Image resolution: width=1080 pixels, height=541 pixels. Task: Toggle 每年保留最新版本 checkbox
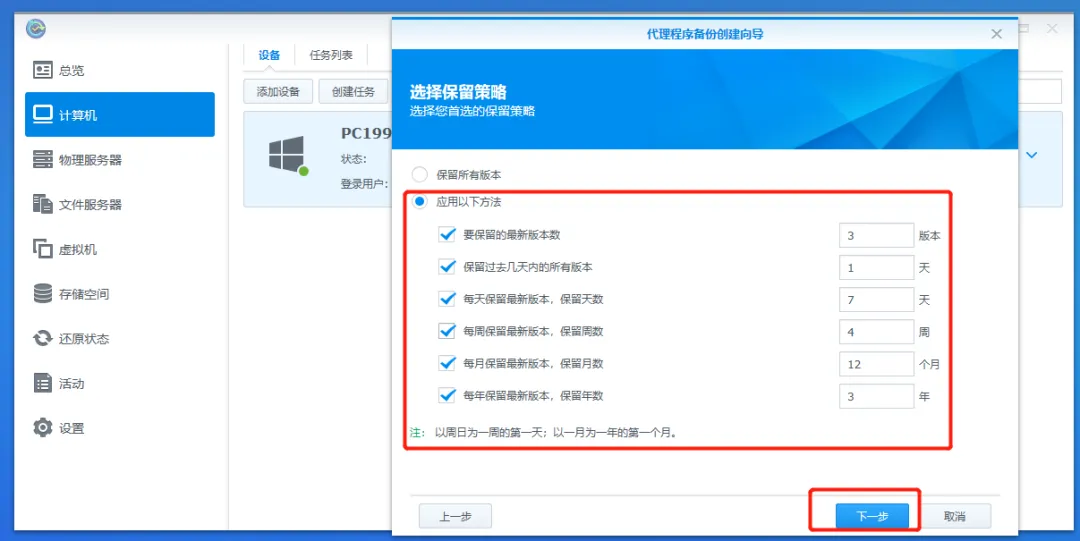tap(447, 396)
